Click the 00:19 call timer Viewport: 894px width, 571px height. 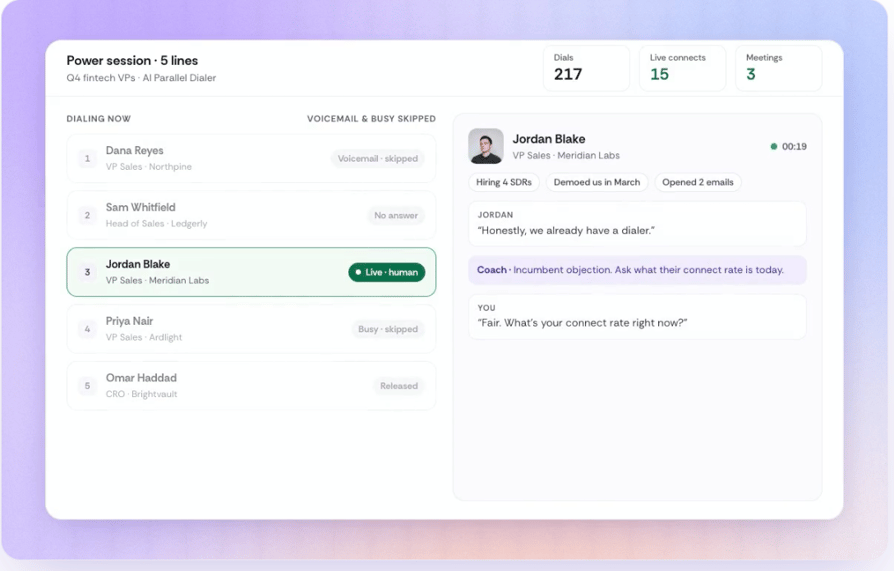pyautogui.click(x=794, y=147)
